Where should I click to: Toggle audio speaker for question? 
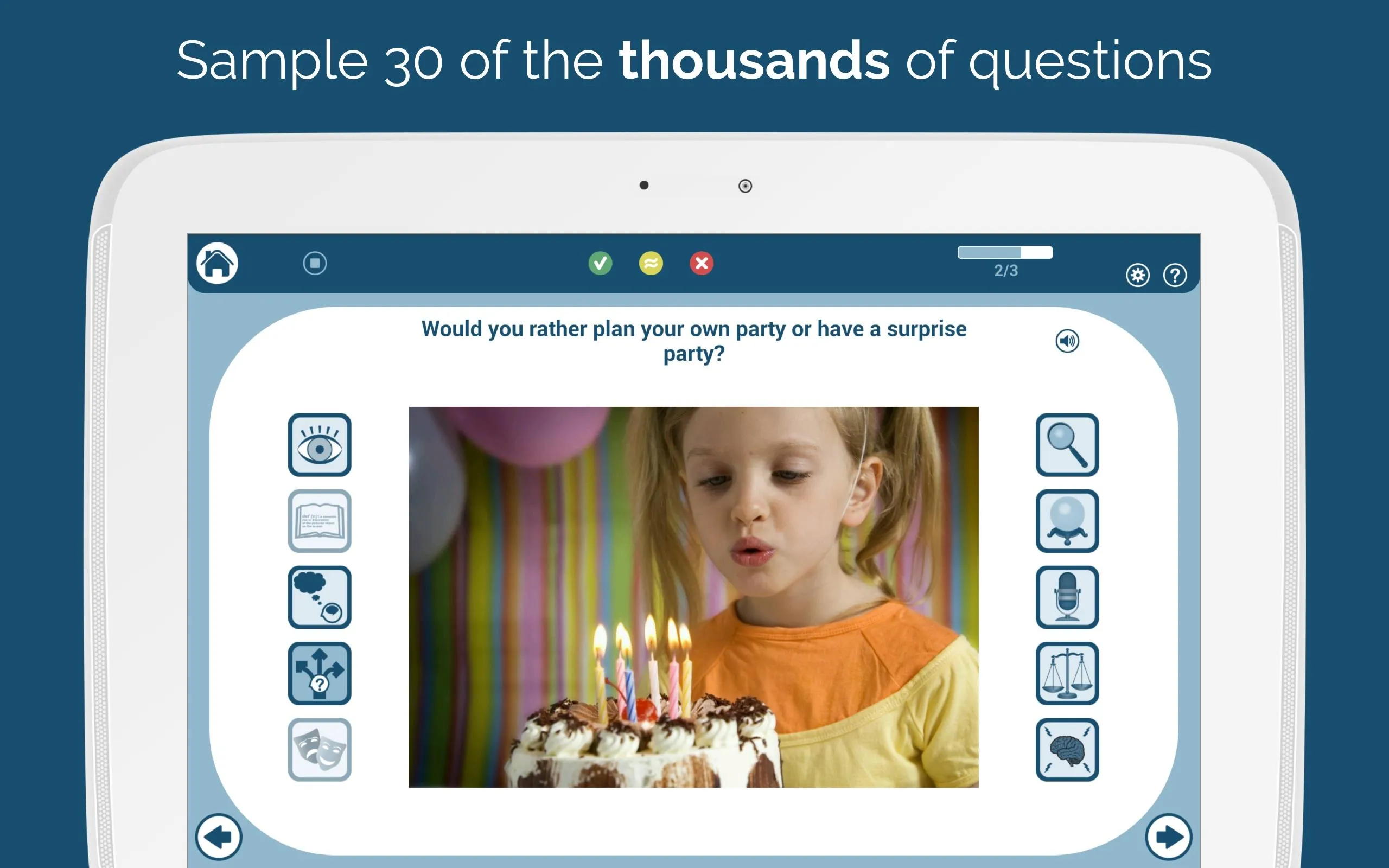(1066, 341)
